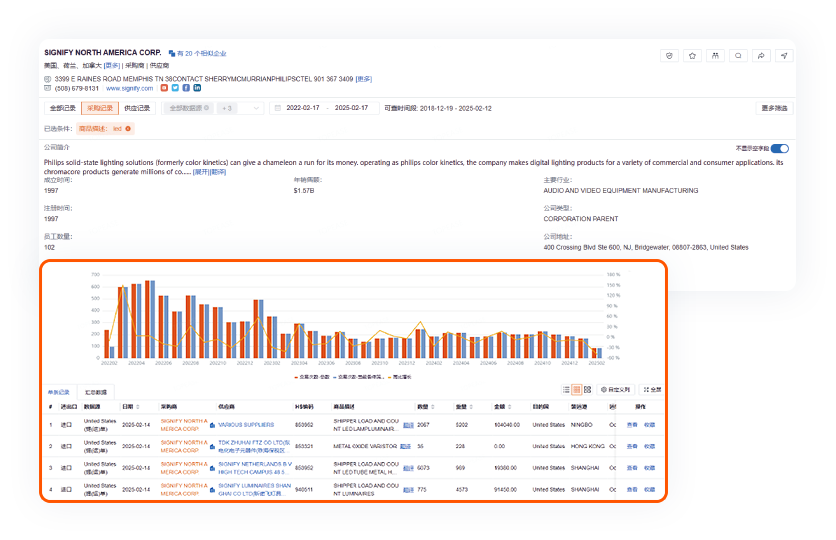The image size is (836, 540).
Task: Click the fullscreen 全屏 icon button
Action: point(651,389)
